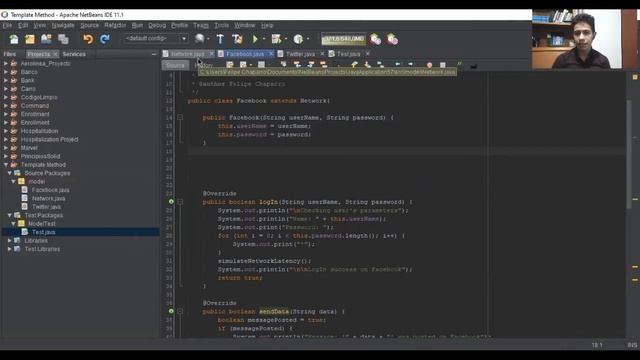Close the Twitter.java editor tab
The width and height of the screenshot is (640, 360).
[x=322, y=53]
